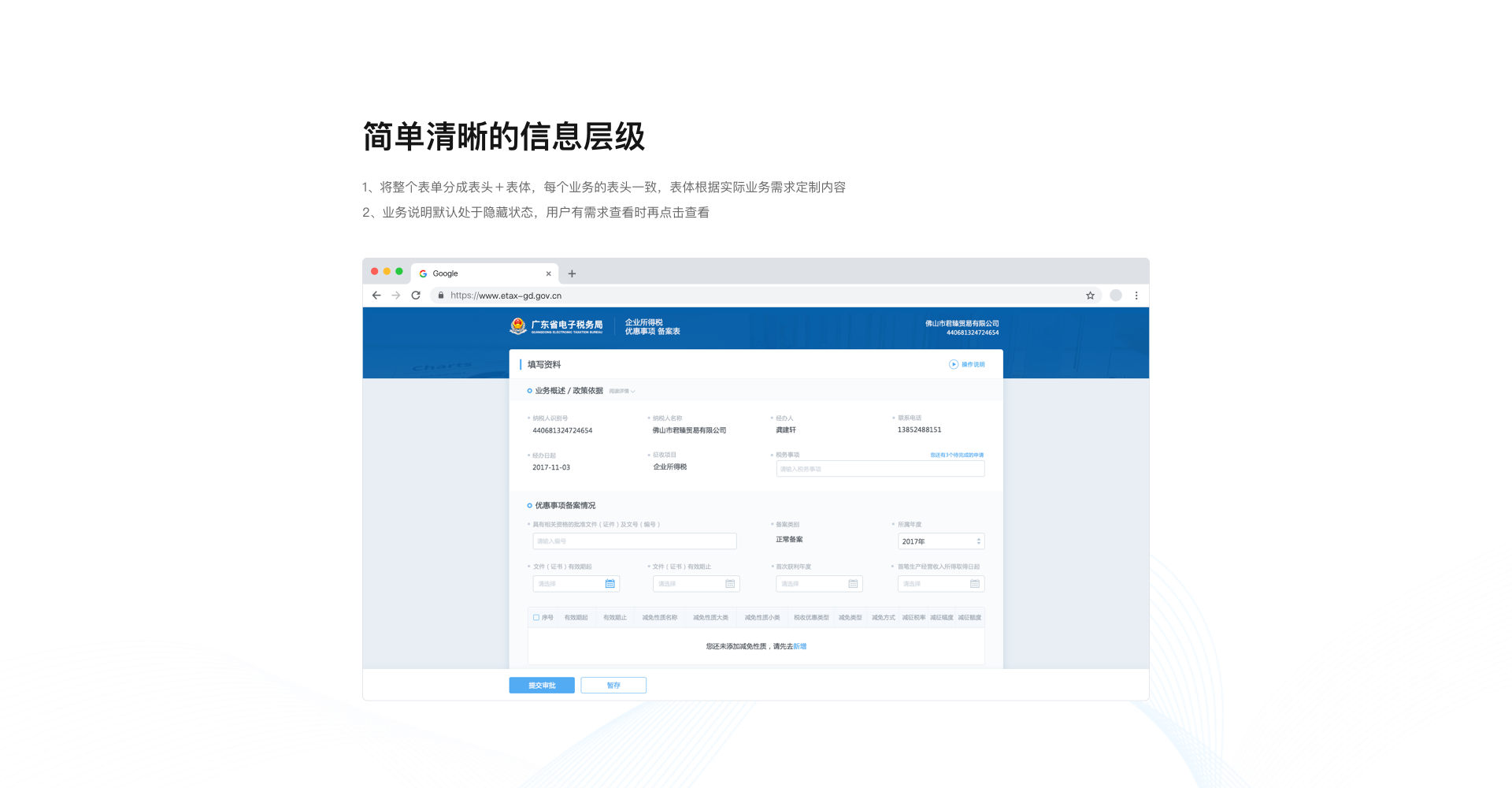Click the 税收优惠类型 column header

pyautogui.click(x=811, y=618)
